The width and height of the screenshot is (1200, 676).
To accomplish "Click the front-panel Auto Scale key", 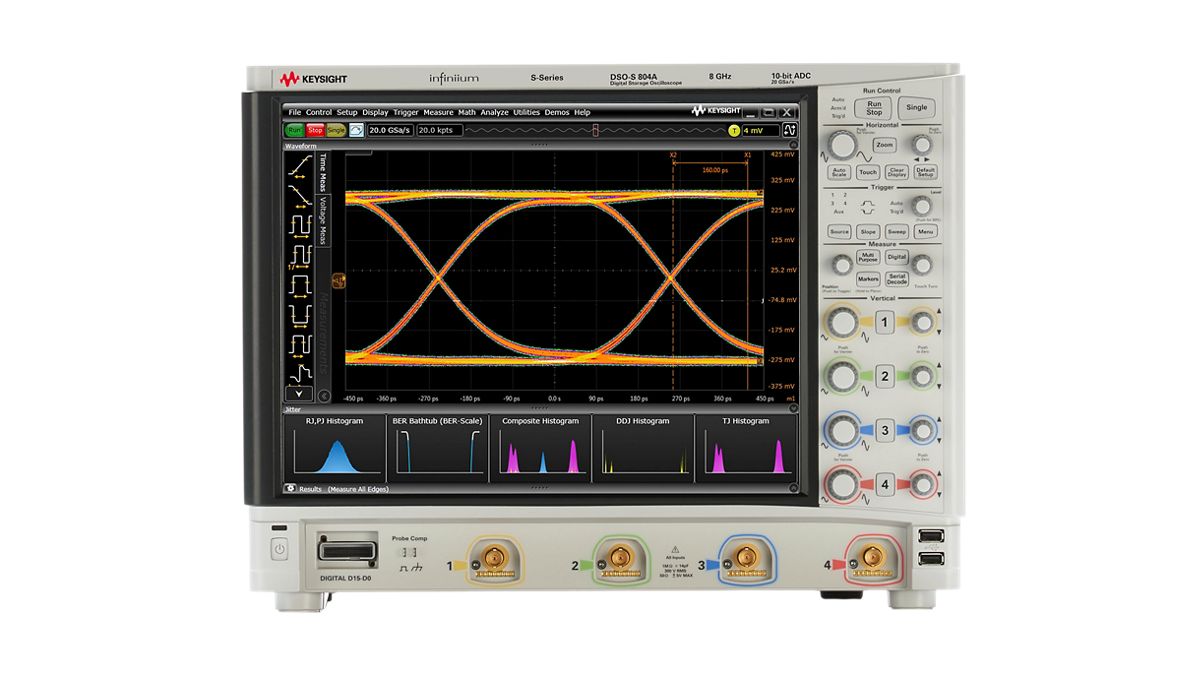I will click(x=839, y=172).
